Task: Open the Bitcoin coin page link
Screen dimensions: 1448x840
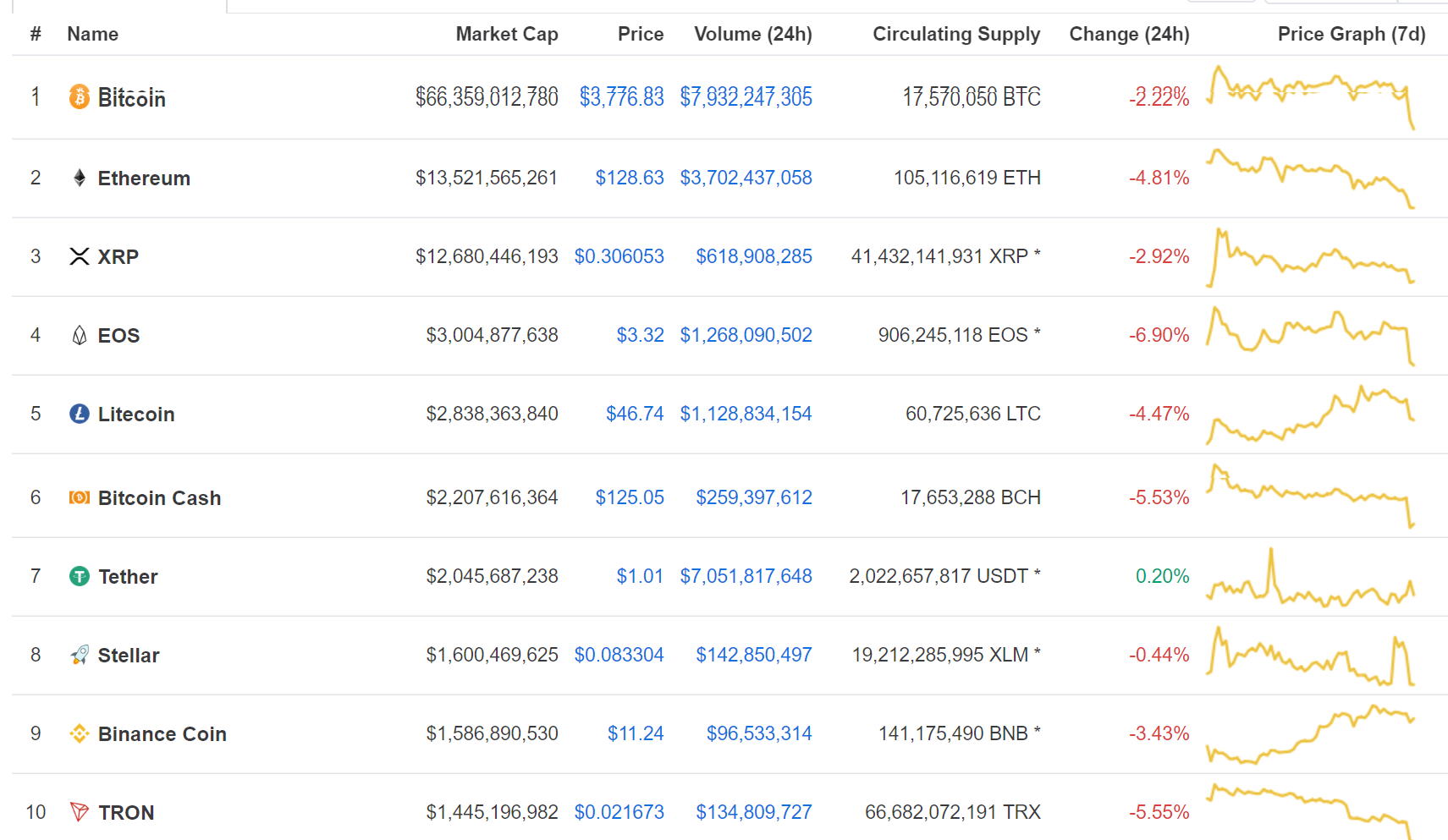Action: tap(132, 98)
